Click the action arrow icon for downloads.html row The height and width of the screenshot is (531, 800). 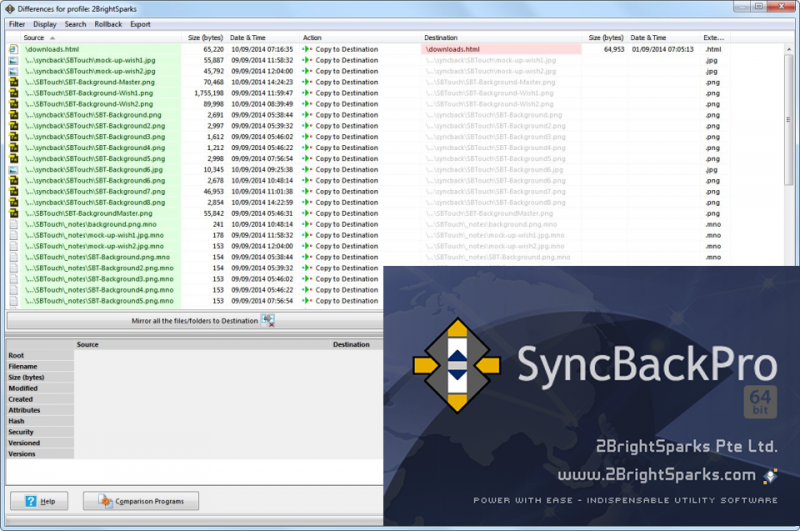point(307,49)
